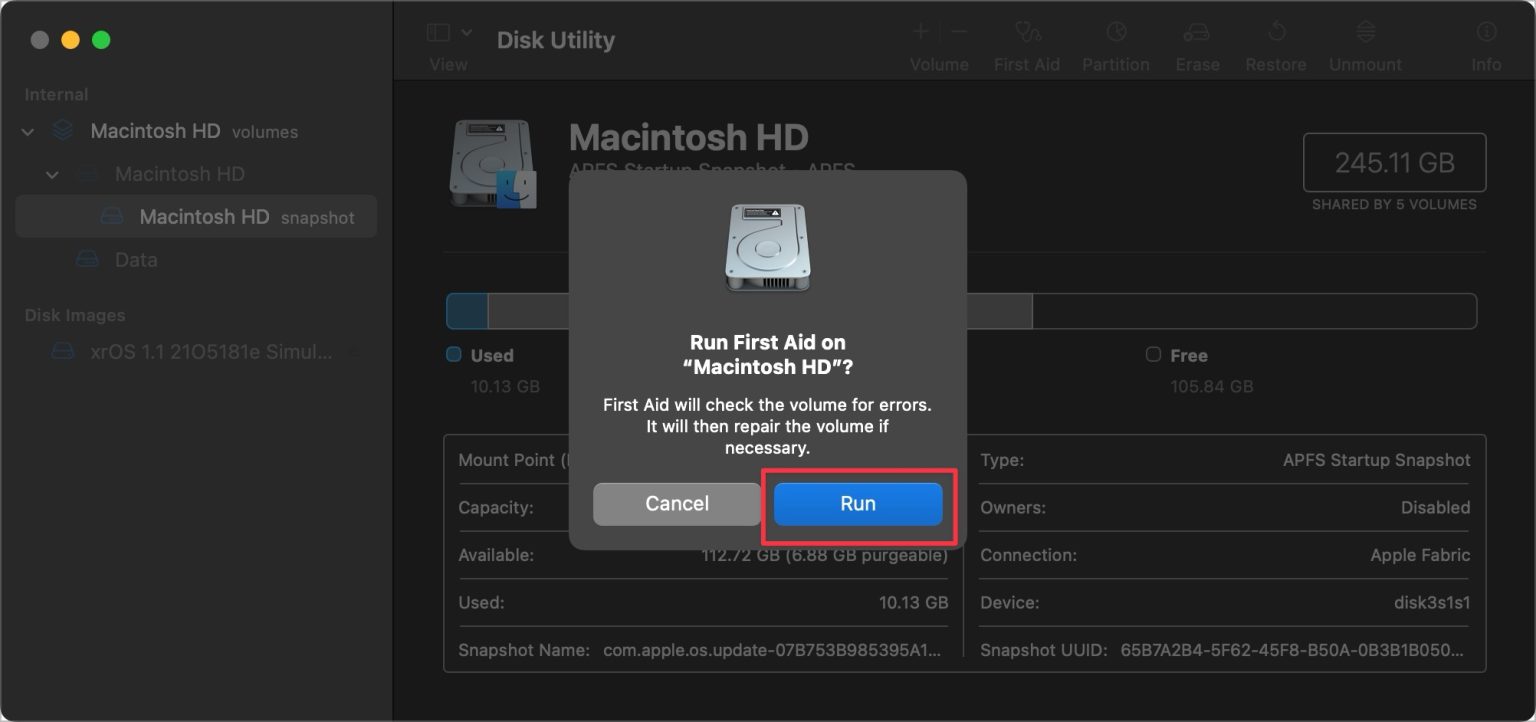Viewport: 1536px width, 722px height.
Task: Toggle the Used space checkbox
Action: [454, 355]
